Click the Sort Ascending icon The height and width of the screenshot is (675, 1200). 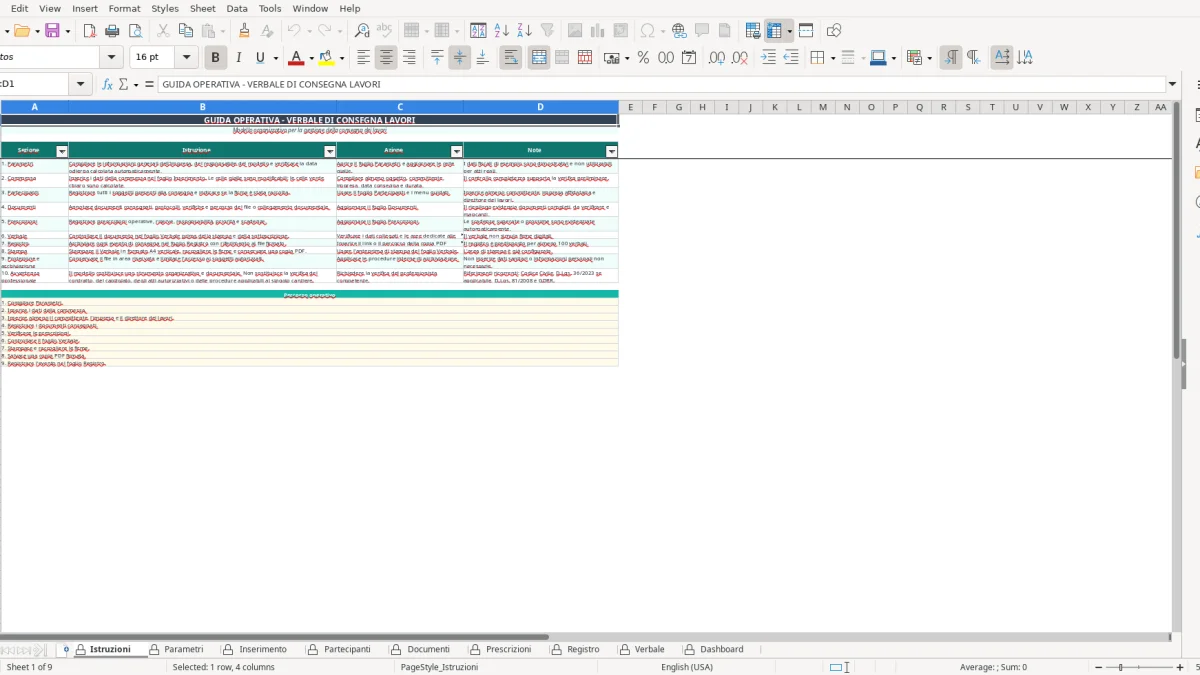502,31
